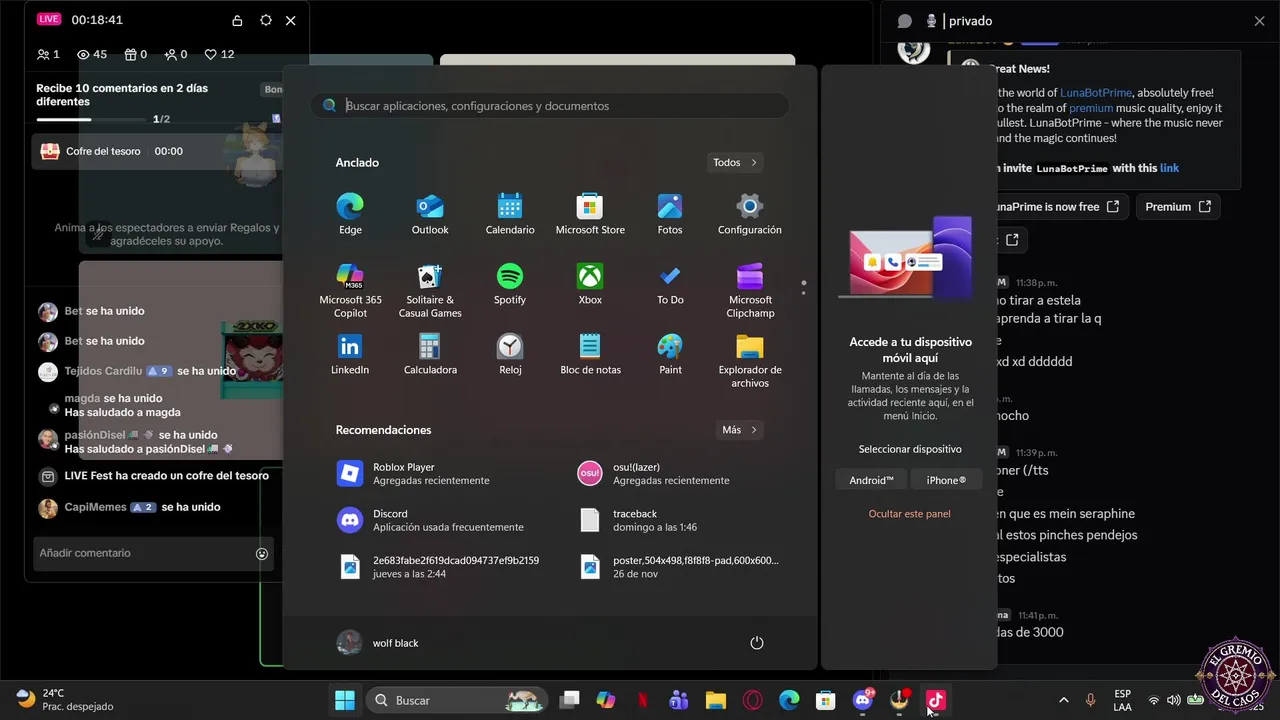This screenshot has height=720, width=1280.
Task: Open Spotify from pinned apps
Action: click(510, 284)
